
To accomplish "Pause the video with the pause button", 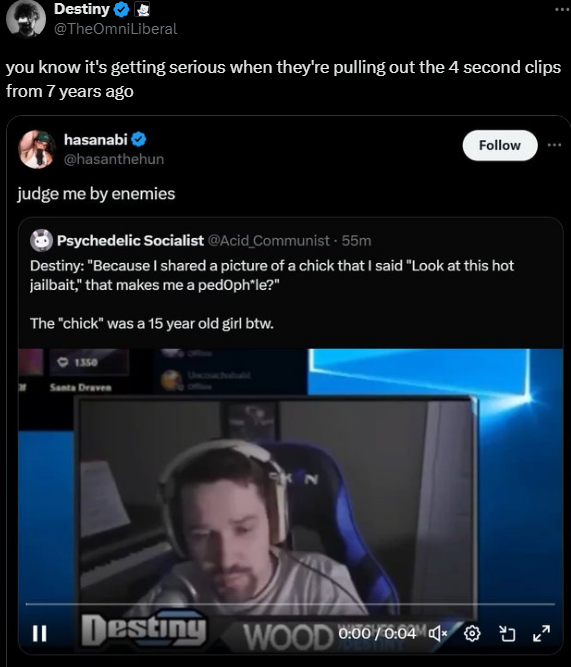I will click(x=40, y=633).
